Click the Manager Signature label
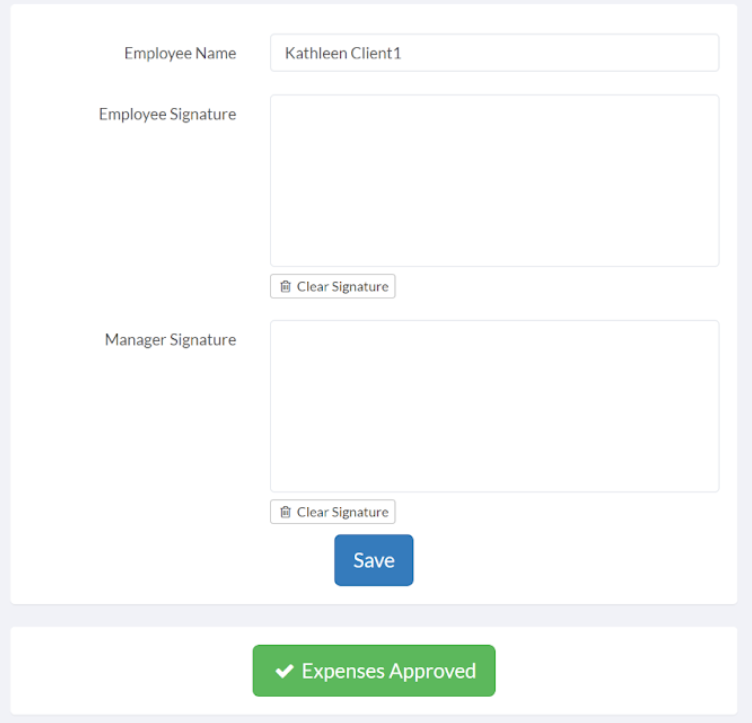Screen dimensions: 752x723 tap(170, 340)
